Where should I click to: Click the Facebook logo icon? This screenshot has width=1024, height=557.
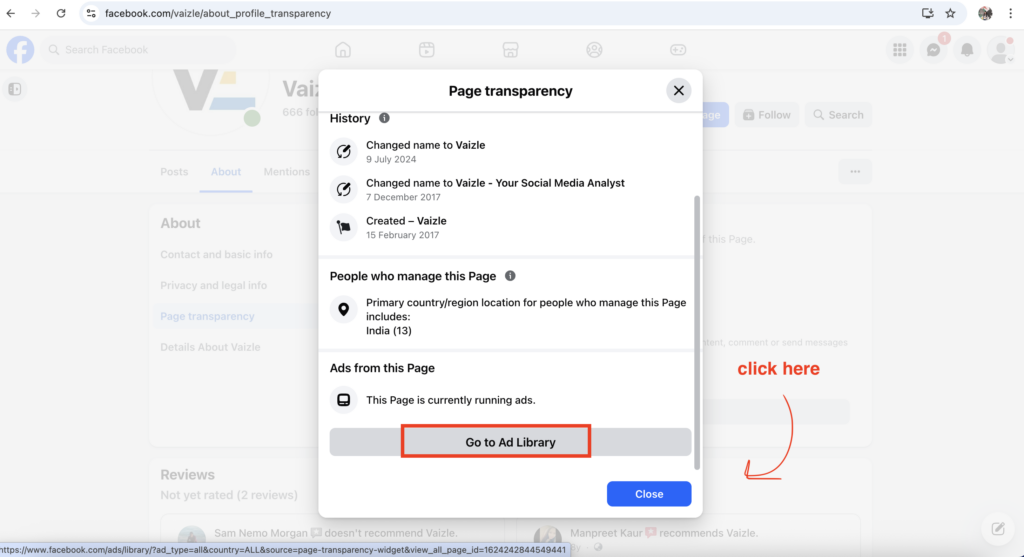coord(20,50)
